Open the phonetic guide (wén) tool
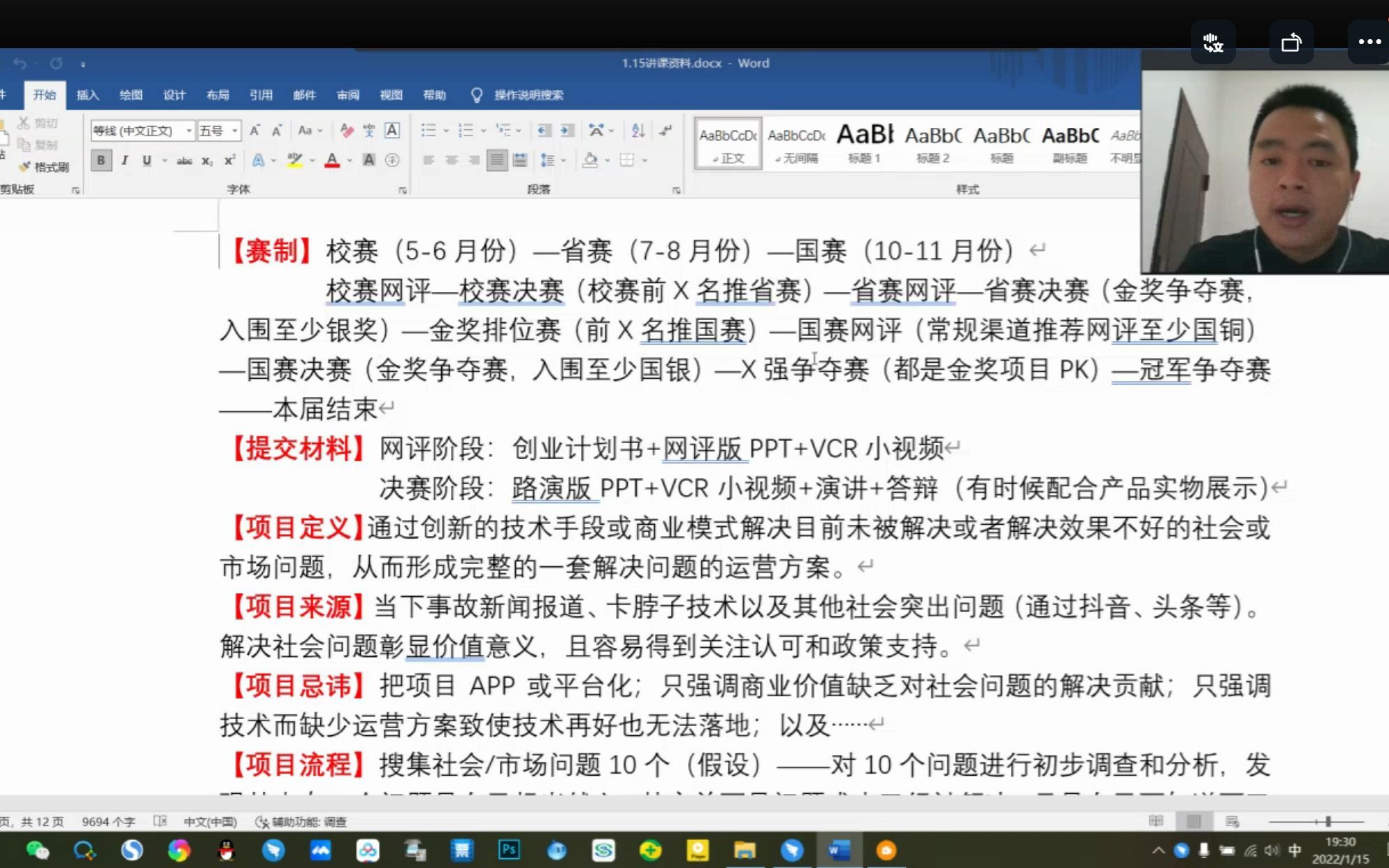 pos(369,130)
